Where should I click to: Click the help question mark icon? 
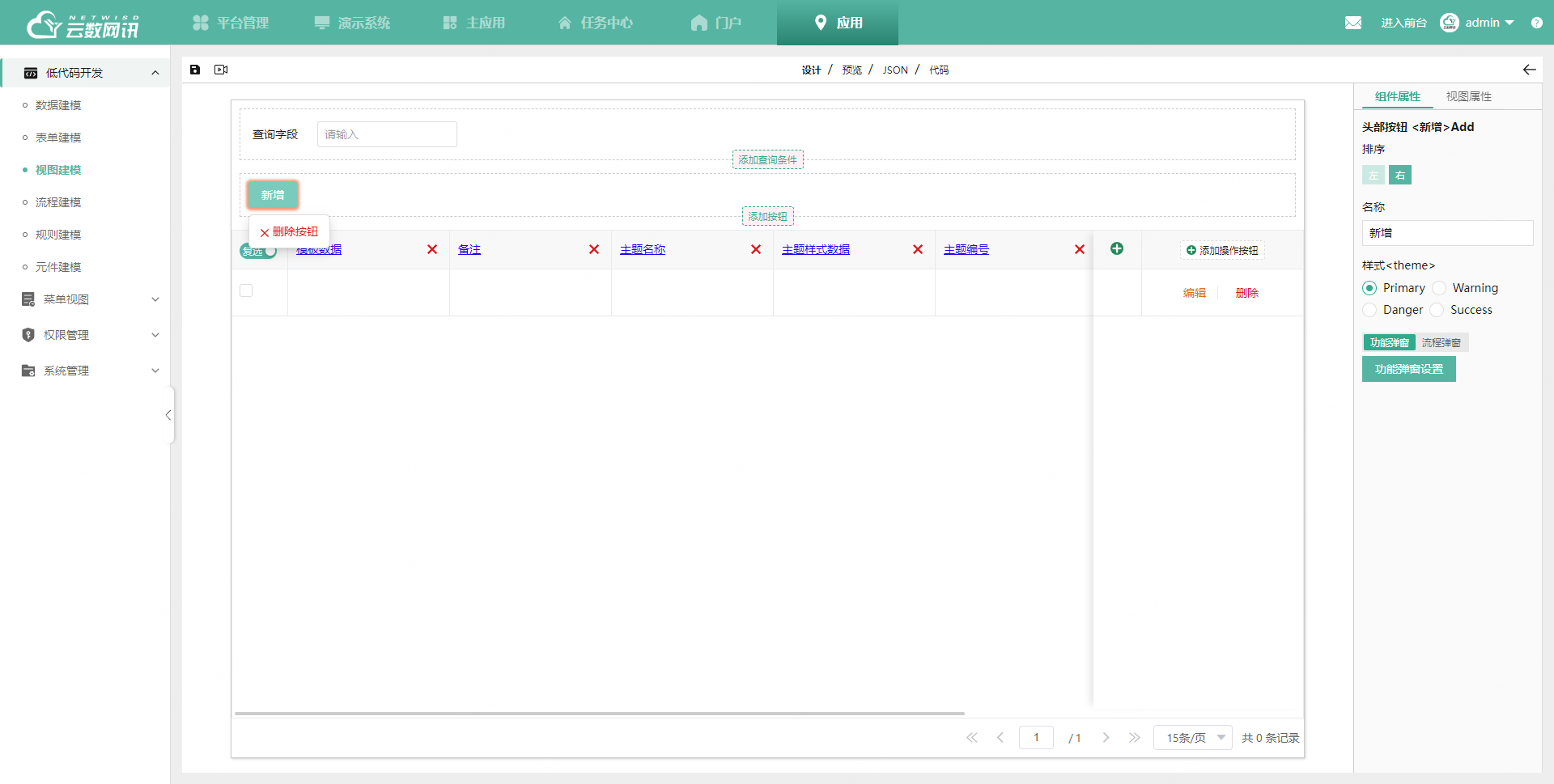pyautogui.click(x=1537, y=23)
